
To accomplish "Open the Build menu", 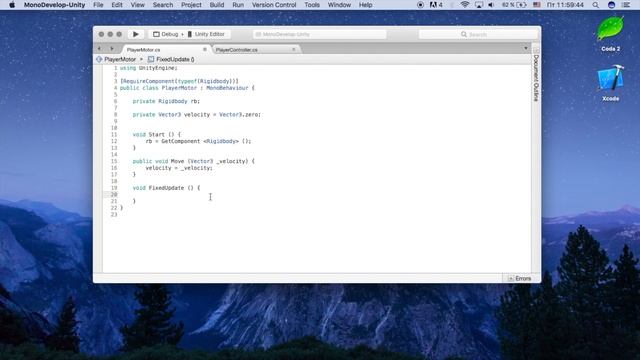I will pos(217,5).
